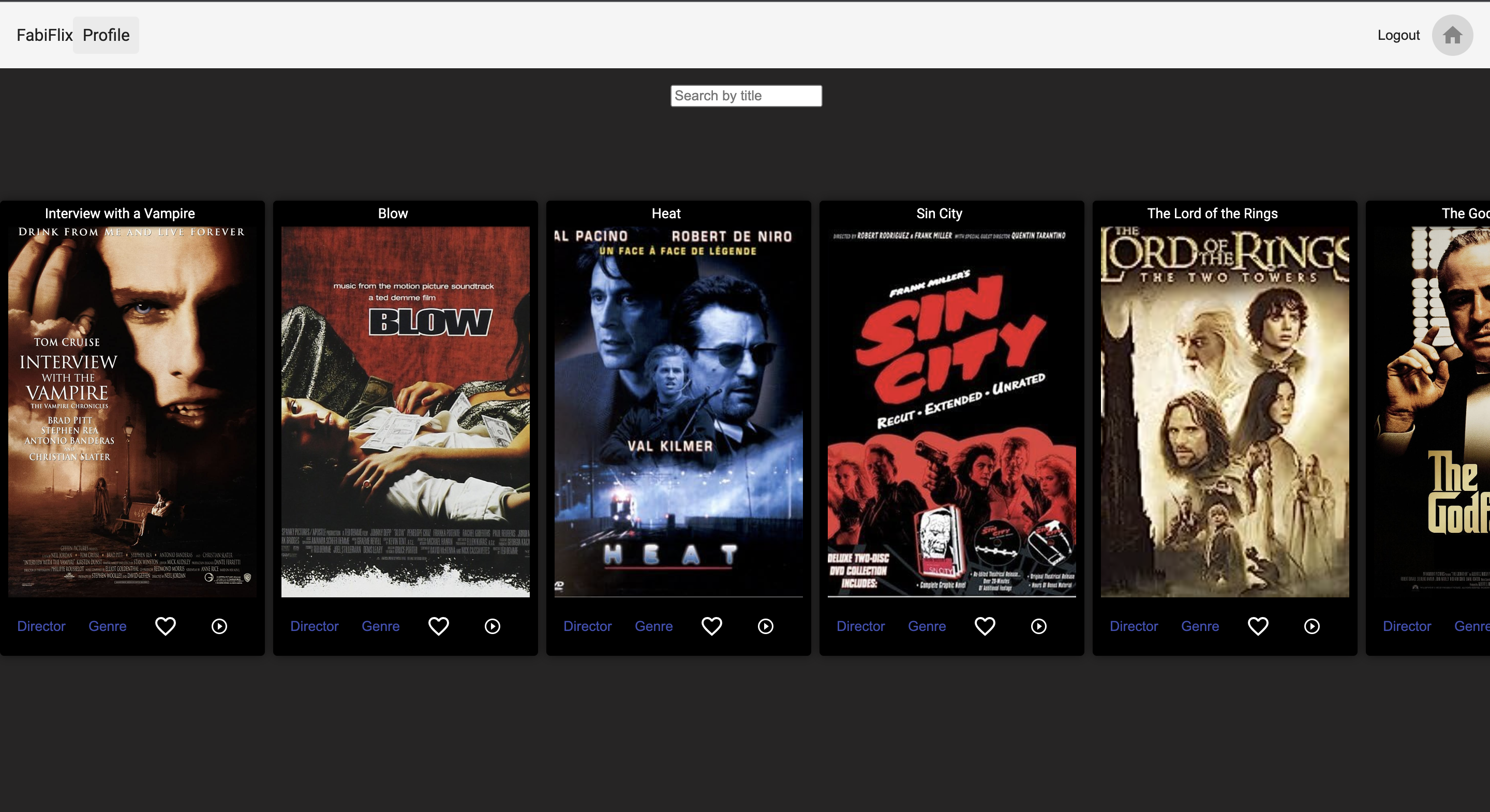Open the Sin City poster thumbnail
The height and width of the screenshot is (812, 1490).
pos(951,411)
